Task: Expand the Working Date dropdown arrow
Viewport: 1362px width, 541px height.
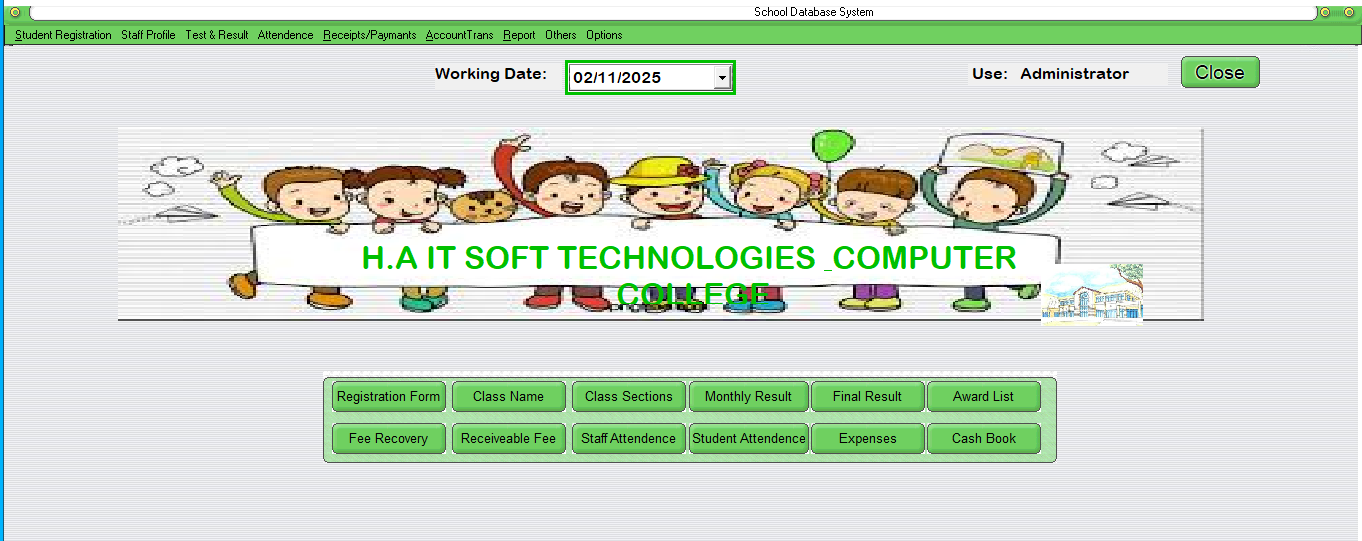Action: (722, 78)
